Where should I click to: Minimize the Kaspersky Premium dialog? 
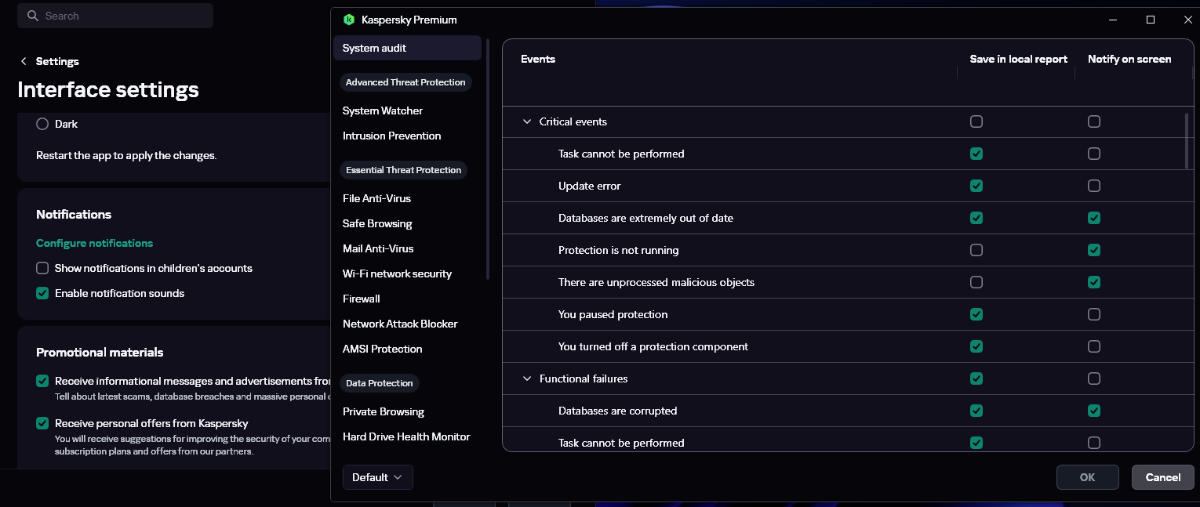[1114, 19]
